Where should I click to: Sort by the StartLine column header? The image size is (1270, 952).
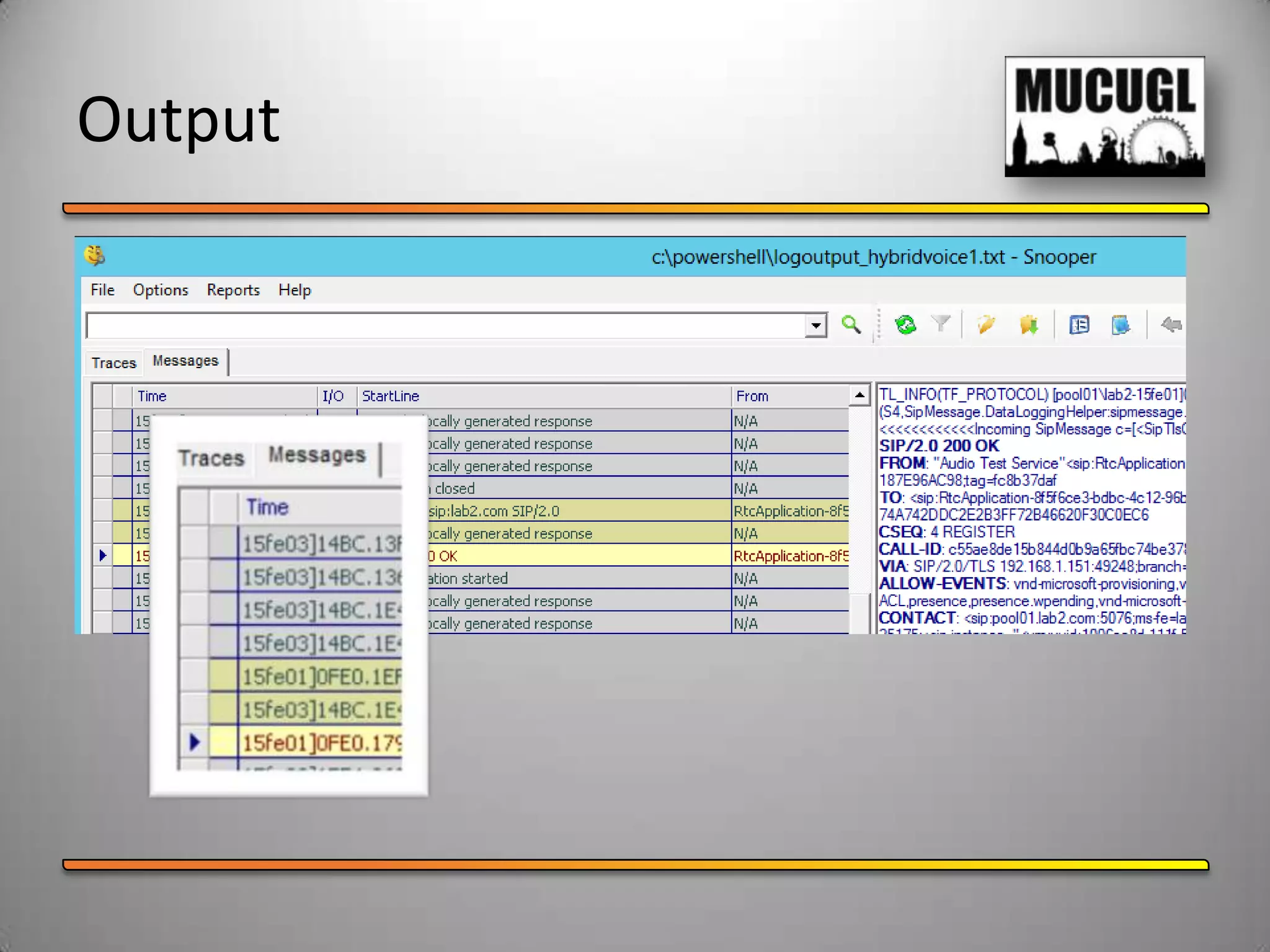391,396
